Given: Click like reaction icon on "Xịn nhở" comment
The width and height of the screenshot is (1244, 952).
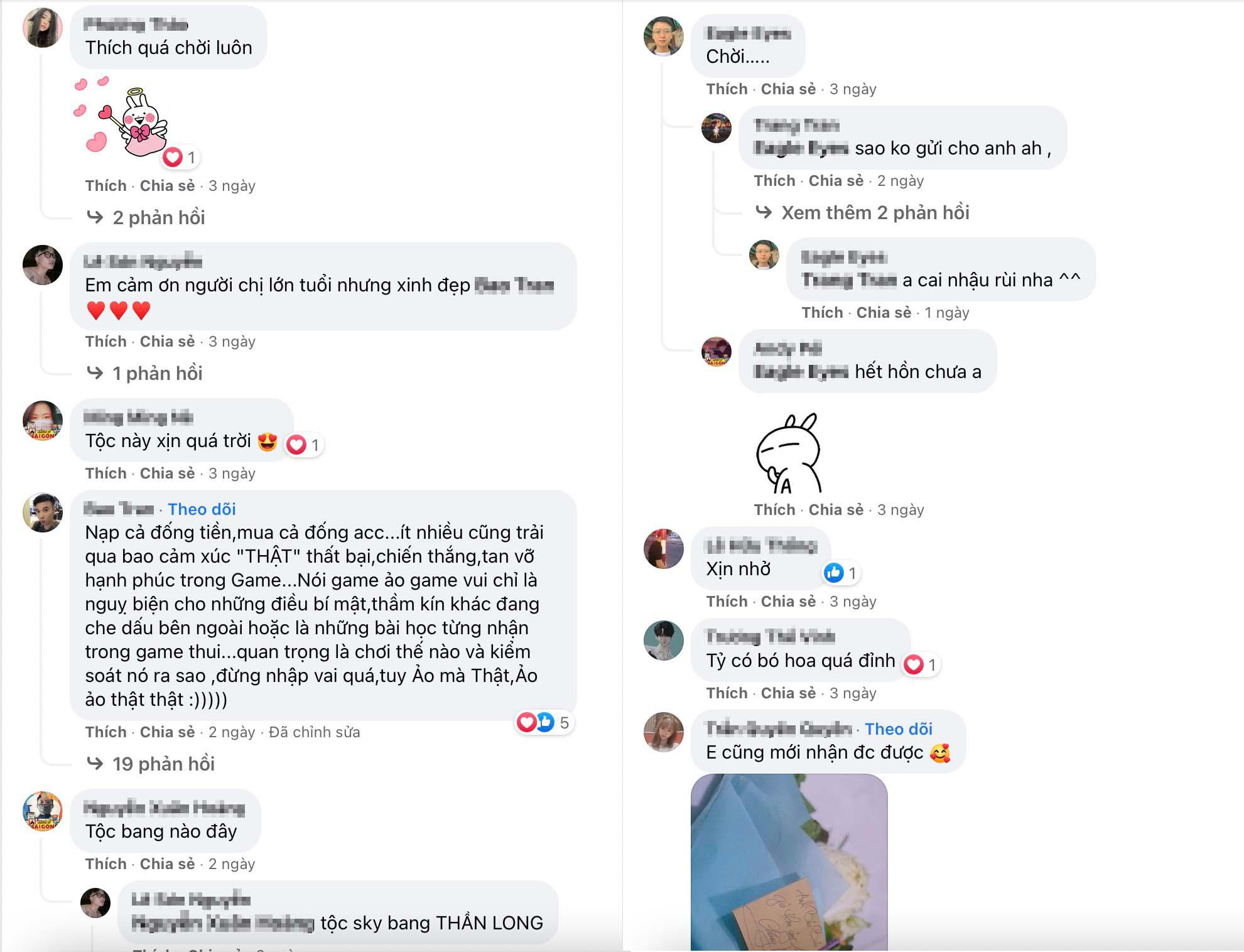Looking at the screenshot, I should pyautogui.click(x=833, y=573).
